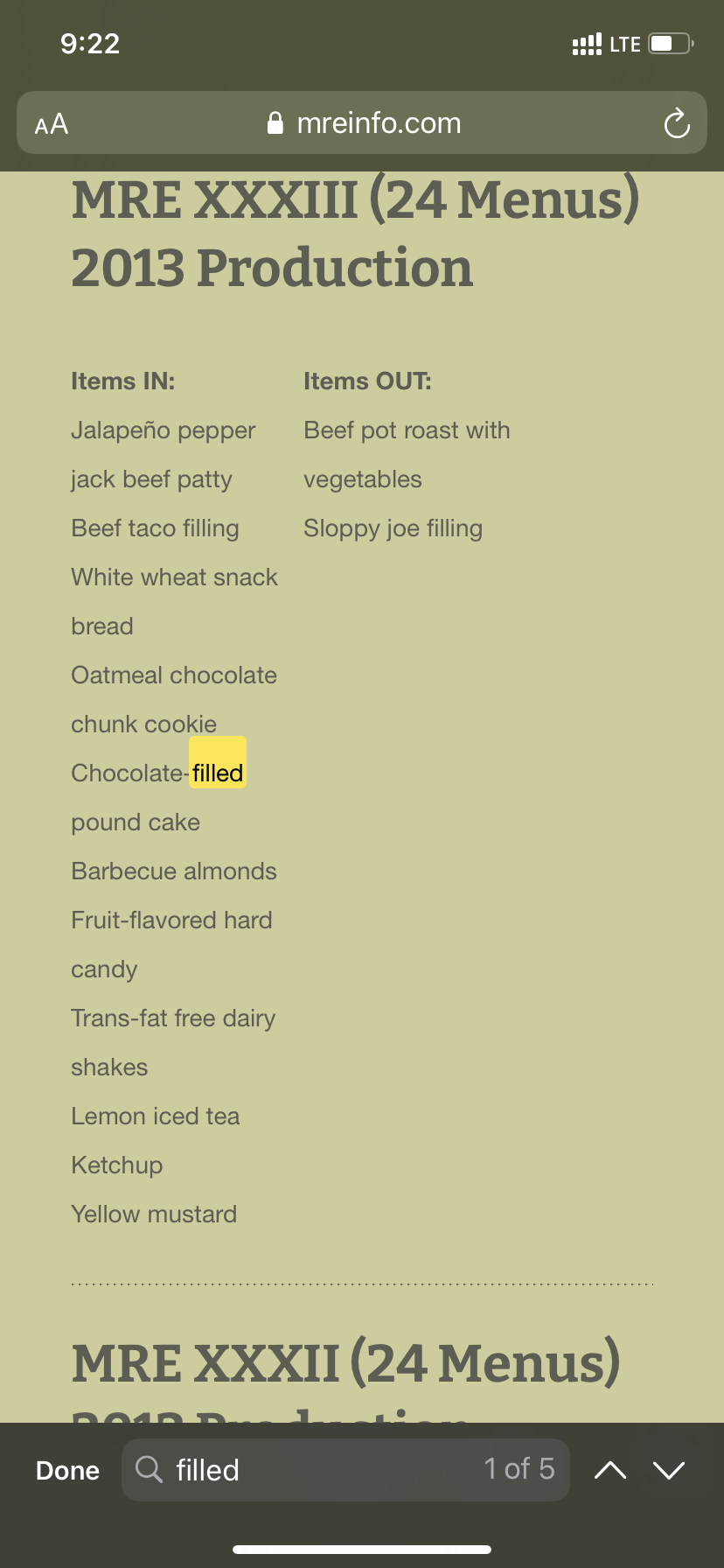
Task: Tap the cellular signal bars icon
Action: (x=586, y=44)
